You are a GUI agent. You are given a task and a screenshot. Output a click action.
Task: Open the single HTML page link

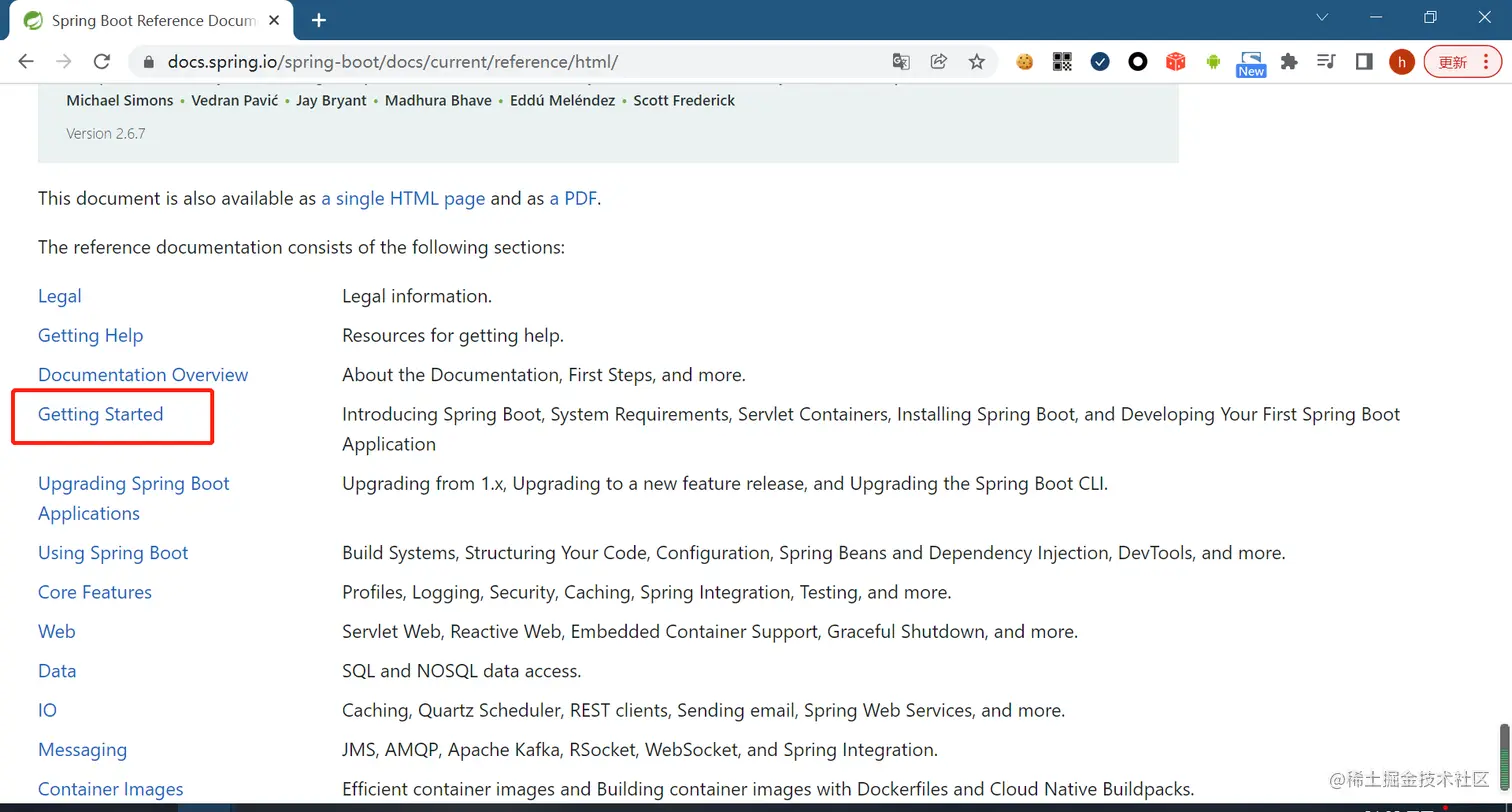coord(403,198)
